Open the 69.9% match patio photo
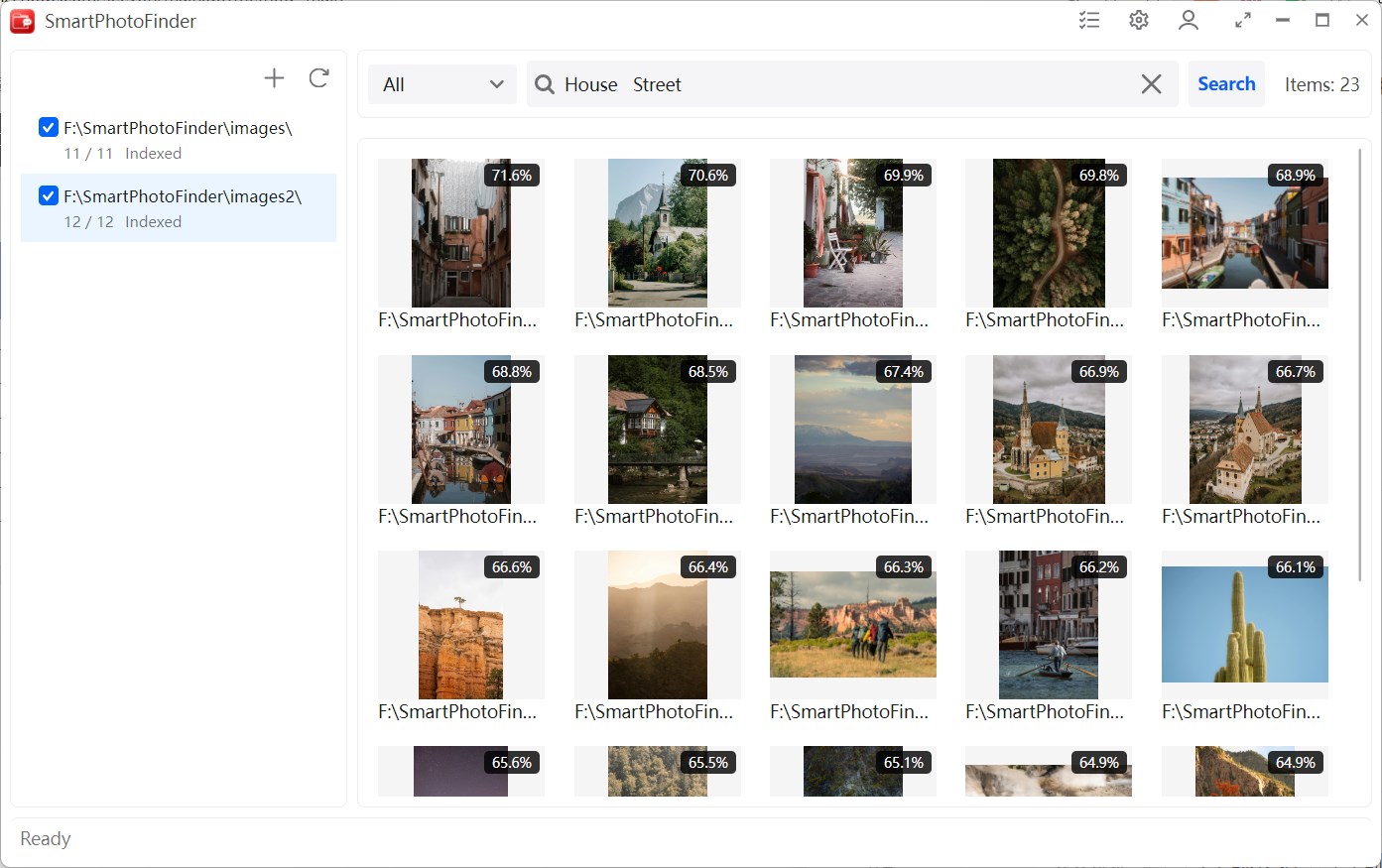This screenshot has height=868, width=1382. click(x=853, y=233)
